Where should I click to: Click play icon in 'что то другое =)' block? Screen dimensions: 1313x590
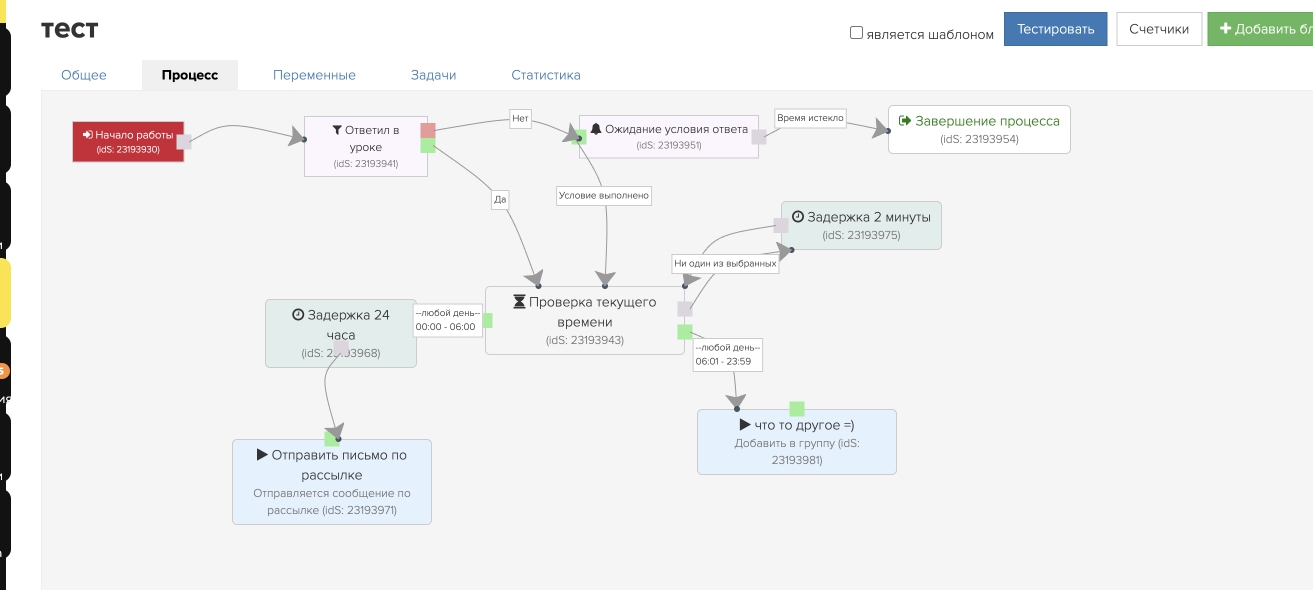pos(744,425)
